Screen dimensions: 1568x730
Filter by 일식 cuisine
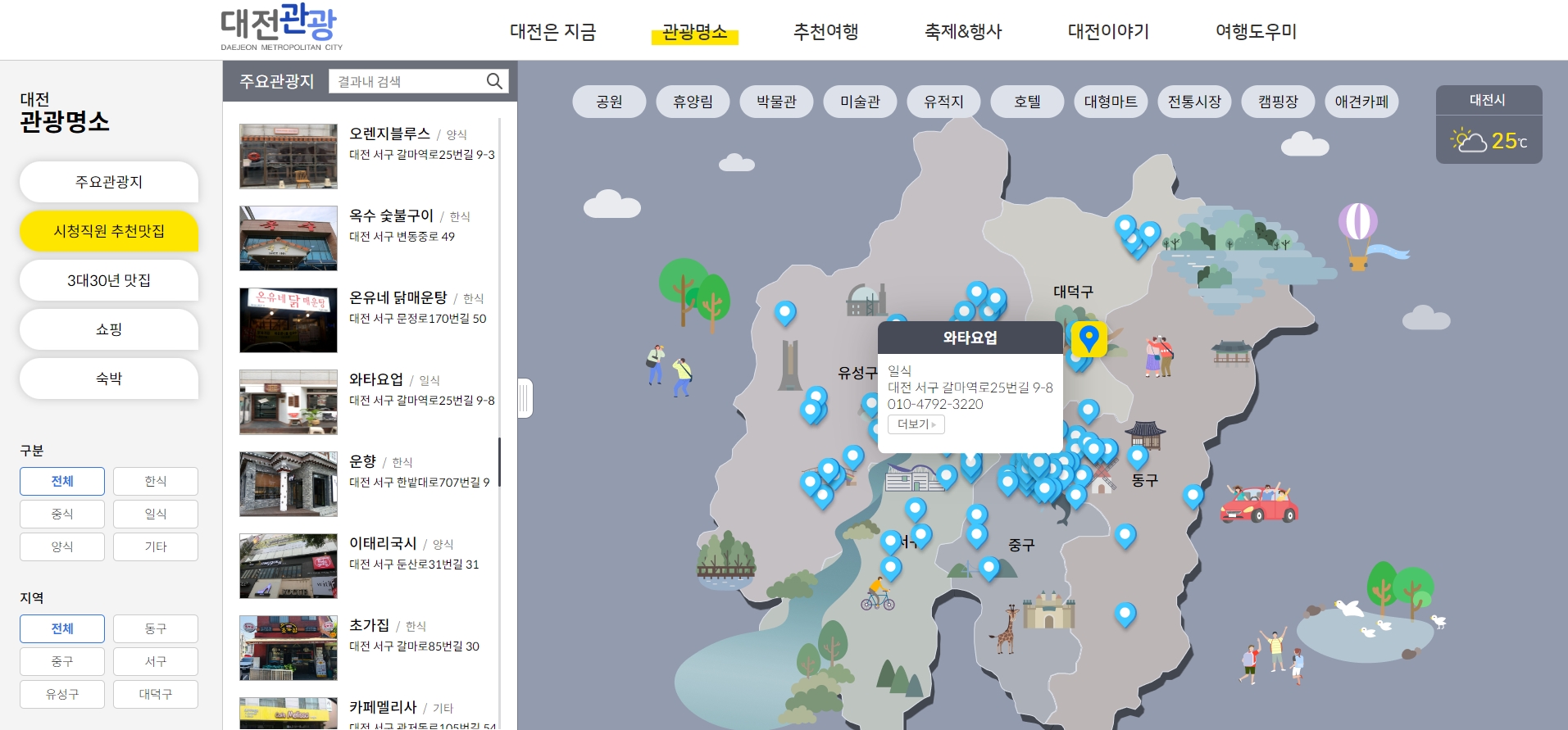click(x=156, y=514)
